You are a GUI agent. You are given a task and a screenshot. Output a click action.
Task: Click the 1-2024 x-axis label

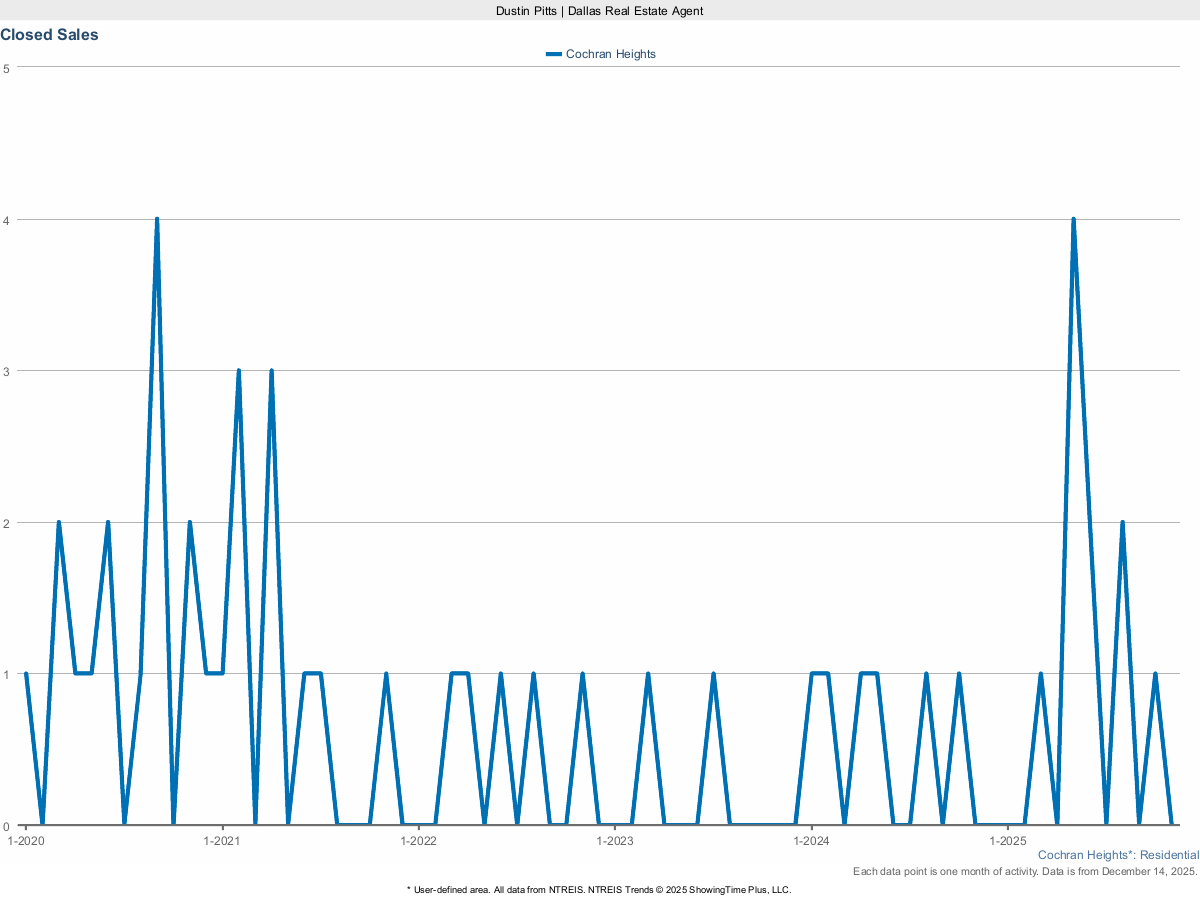pyautogui.click(x=811, y=841)
